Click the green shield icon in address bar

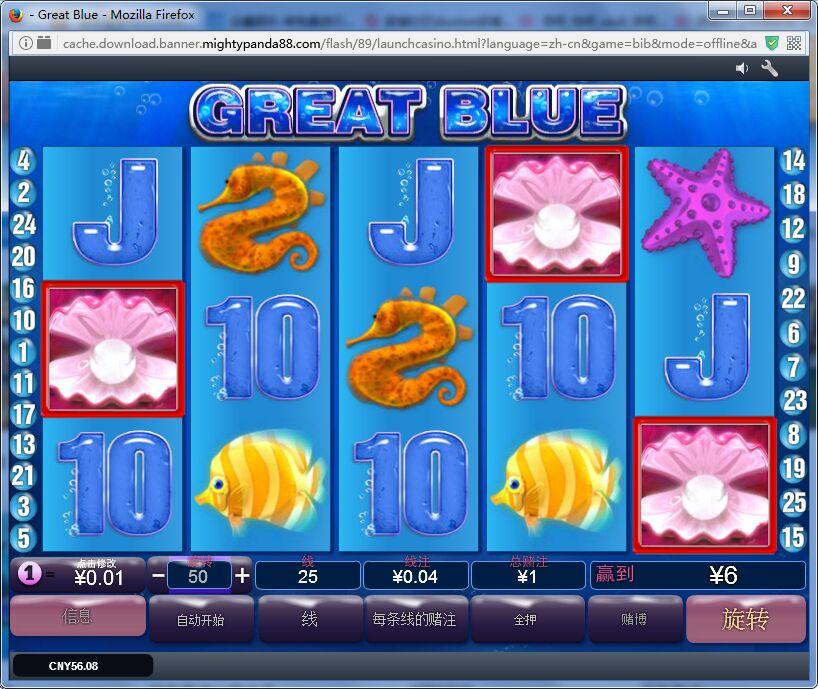pos(772,43)
